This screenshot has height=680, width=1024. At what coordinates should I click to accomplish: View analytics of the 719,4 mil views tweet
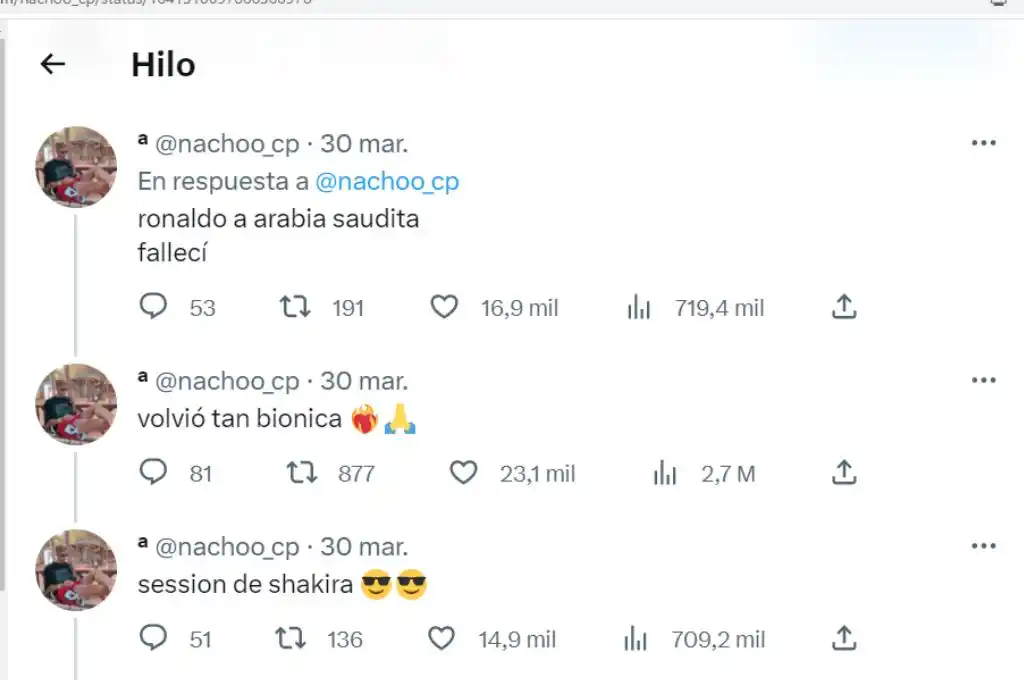pos(639,308)
